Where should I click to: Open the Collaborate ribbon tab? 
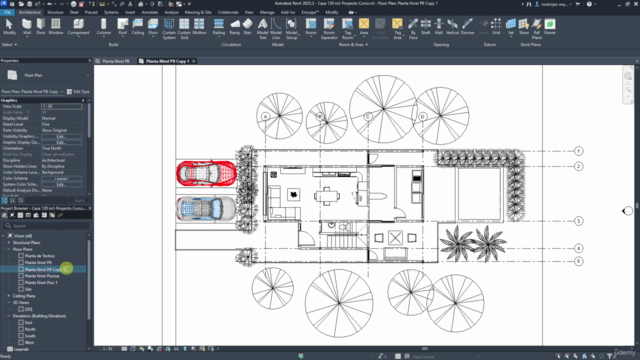[228, 12]
